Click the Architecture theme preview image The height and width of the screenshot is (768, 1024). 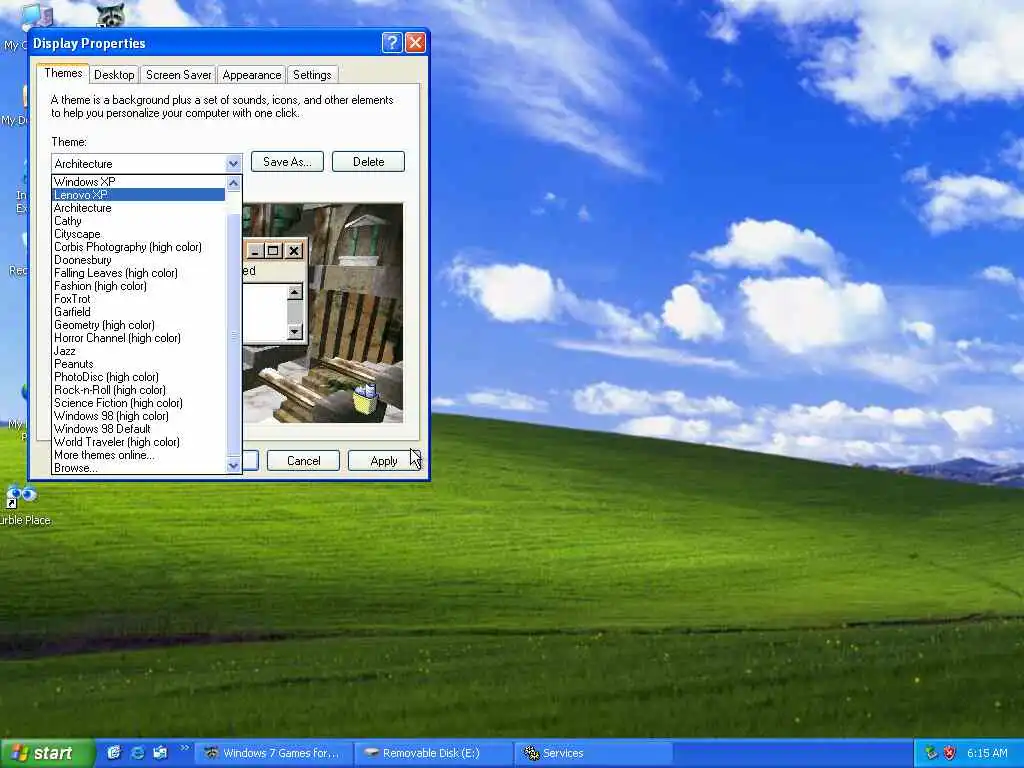click(323, 313)
